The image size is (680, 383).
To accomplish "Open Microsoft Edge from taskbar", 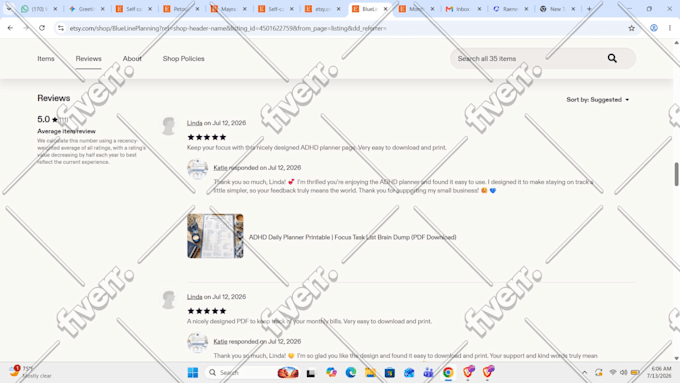I will [x=351, y=373].
